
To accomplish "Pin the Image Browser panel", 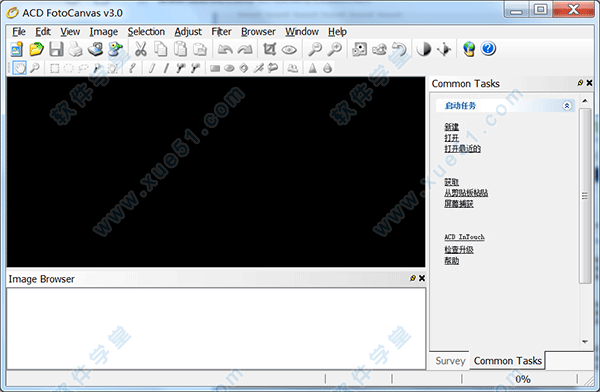I will pyautogui.click(x=412, y=278).
